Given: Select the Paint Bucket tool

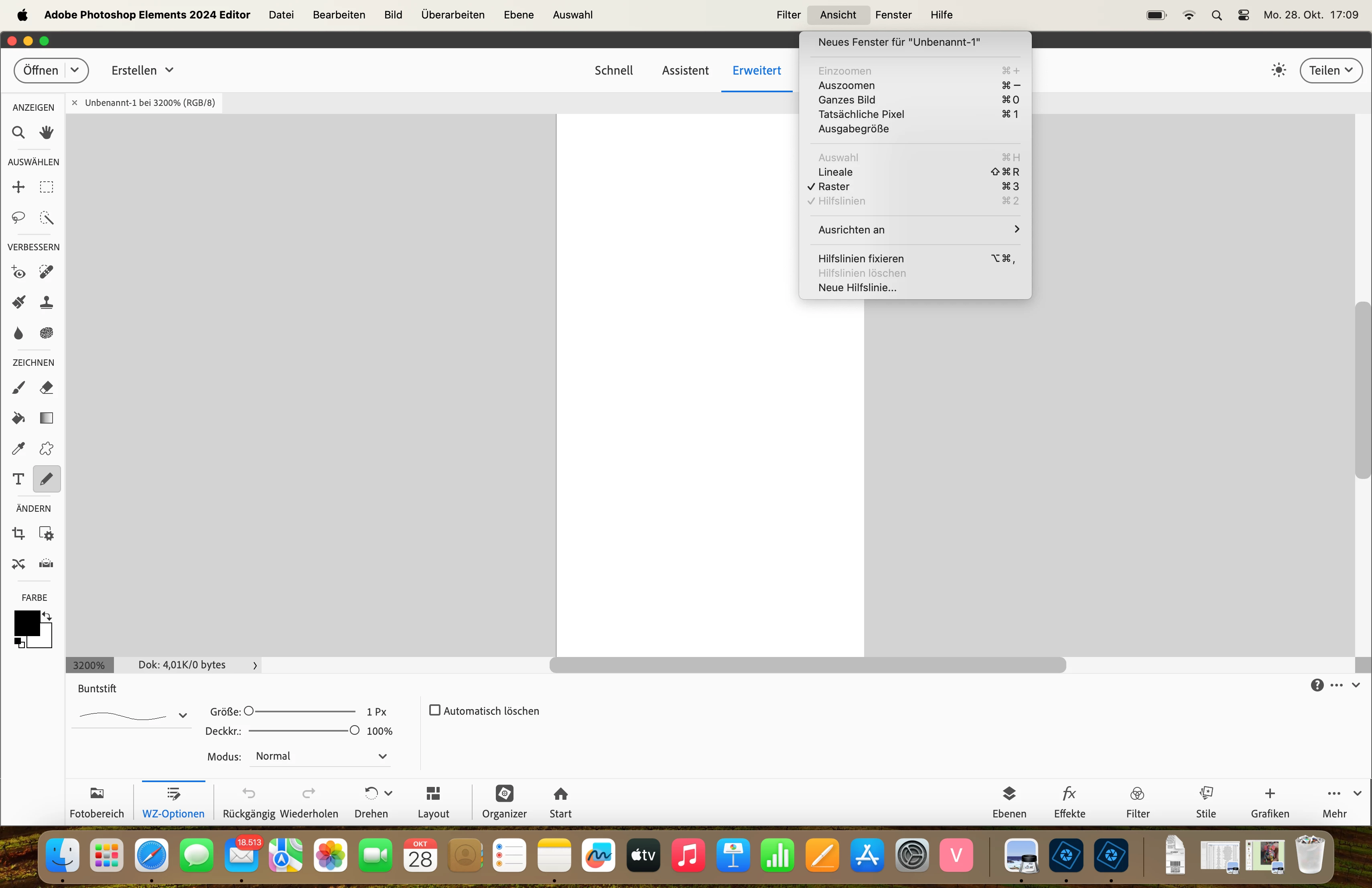Looking at the screenshot, I should click(18, 418).
